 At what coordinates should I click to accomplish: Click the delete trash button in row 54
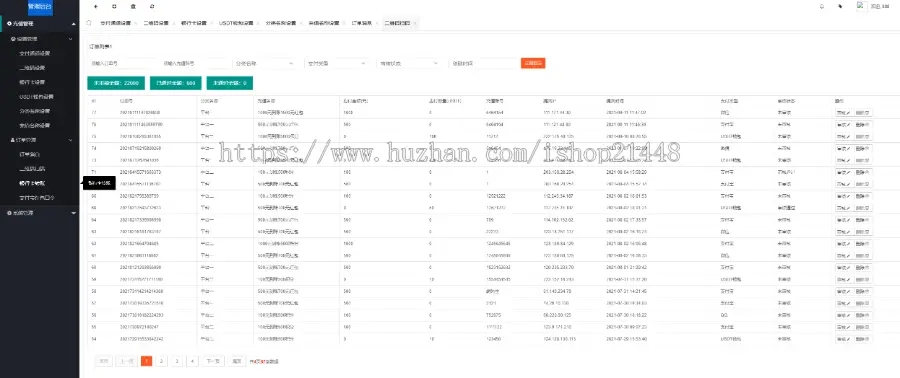click(863, 338)
